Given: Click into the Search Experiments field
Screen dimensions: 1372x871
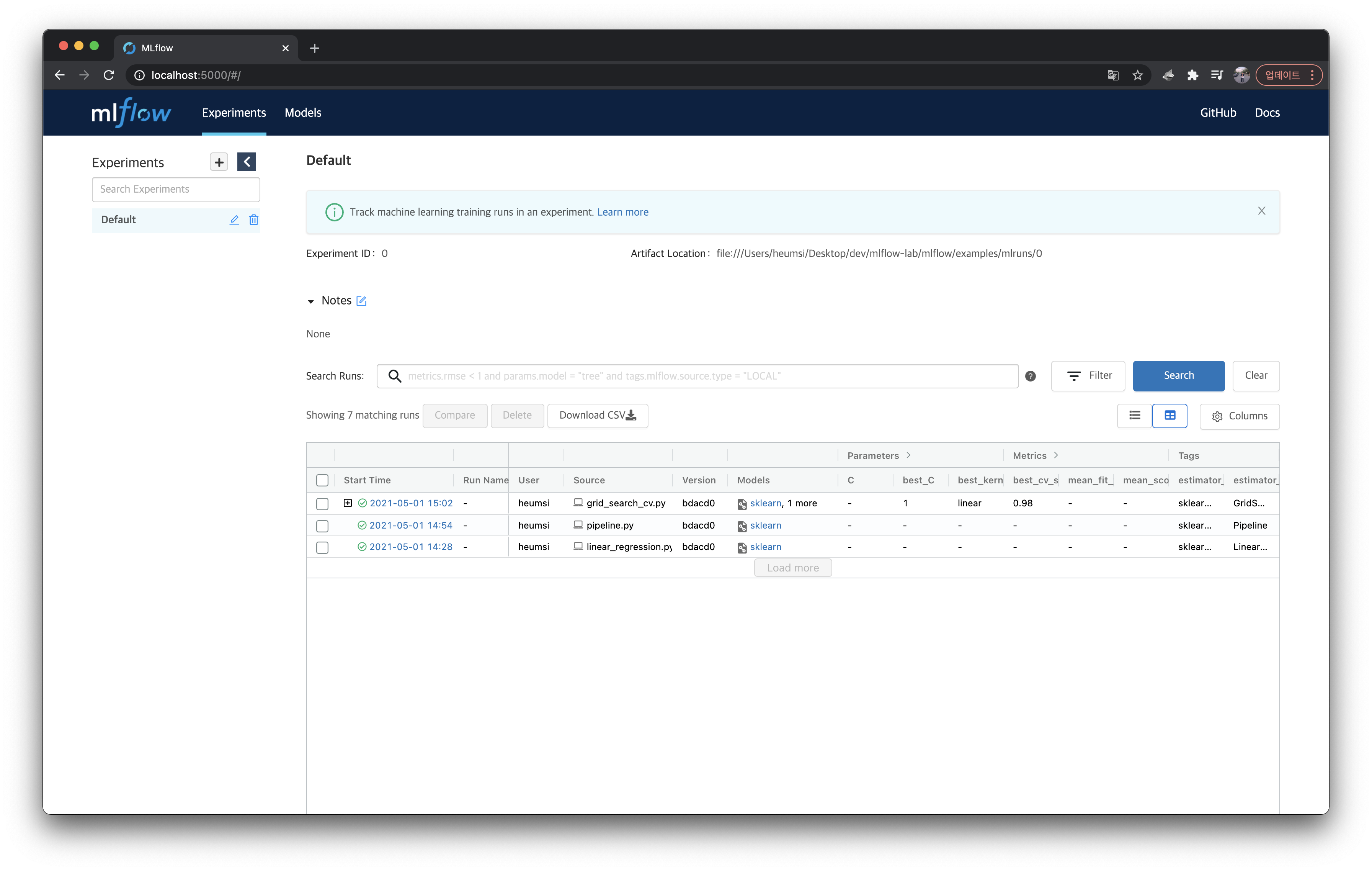Looking at the screenshot, I should coord(175,189).
